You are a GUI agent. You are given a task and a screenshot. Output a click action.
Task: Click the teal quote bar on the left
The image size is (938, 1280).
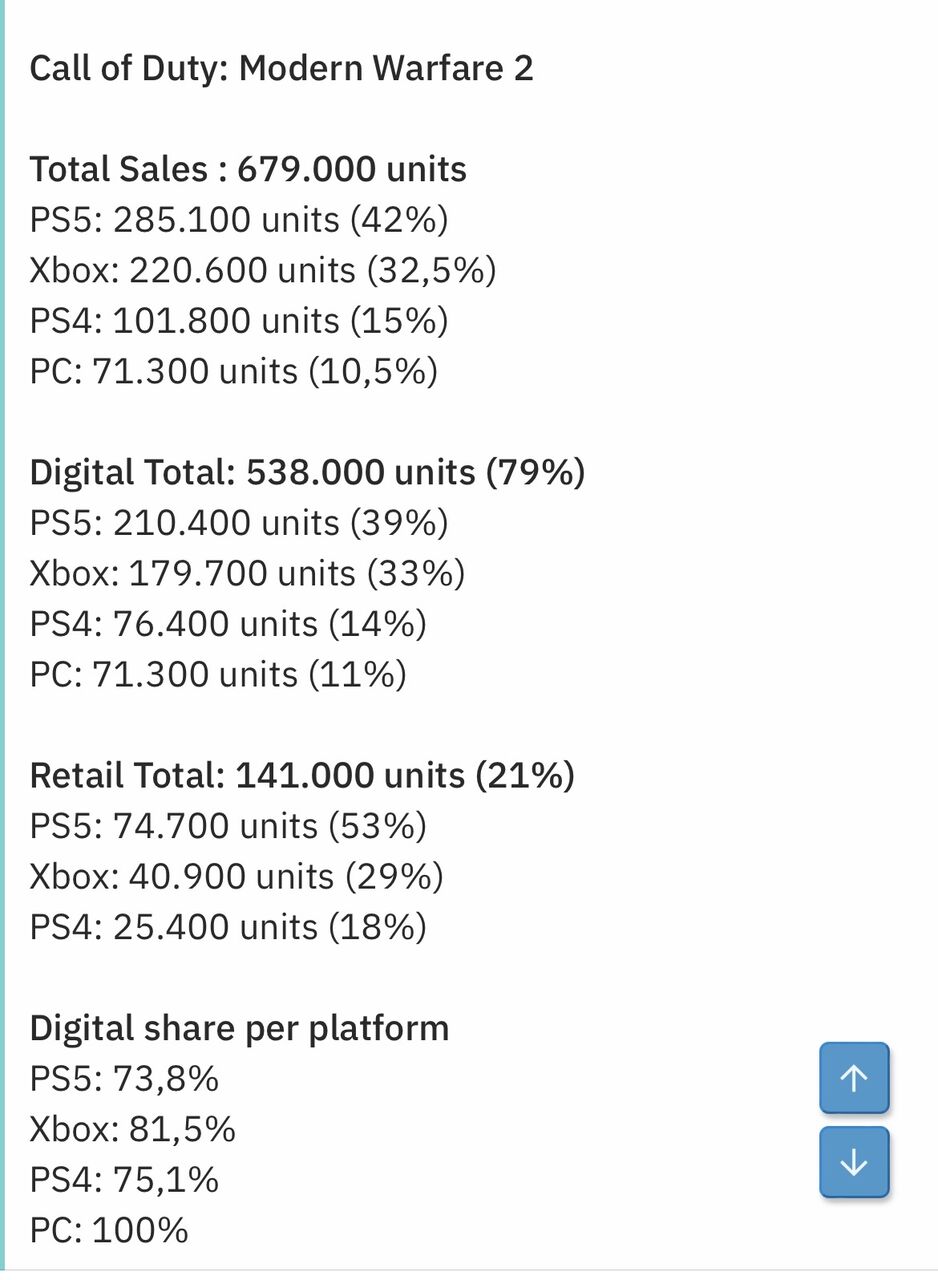pyautogui.click(x=6, y=640)
